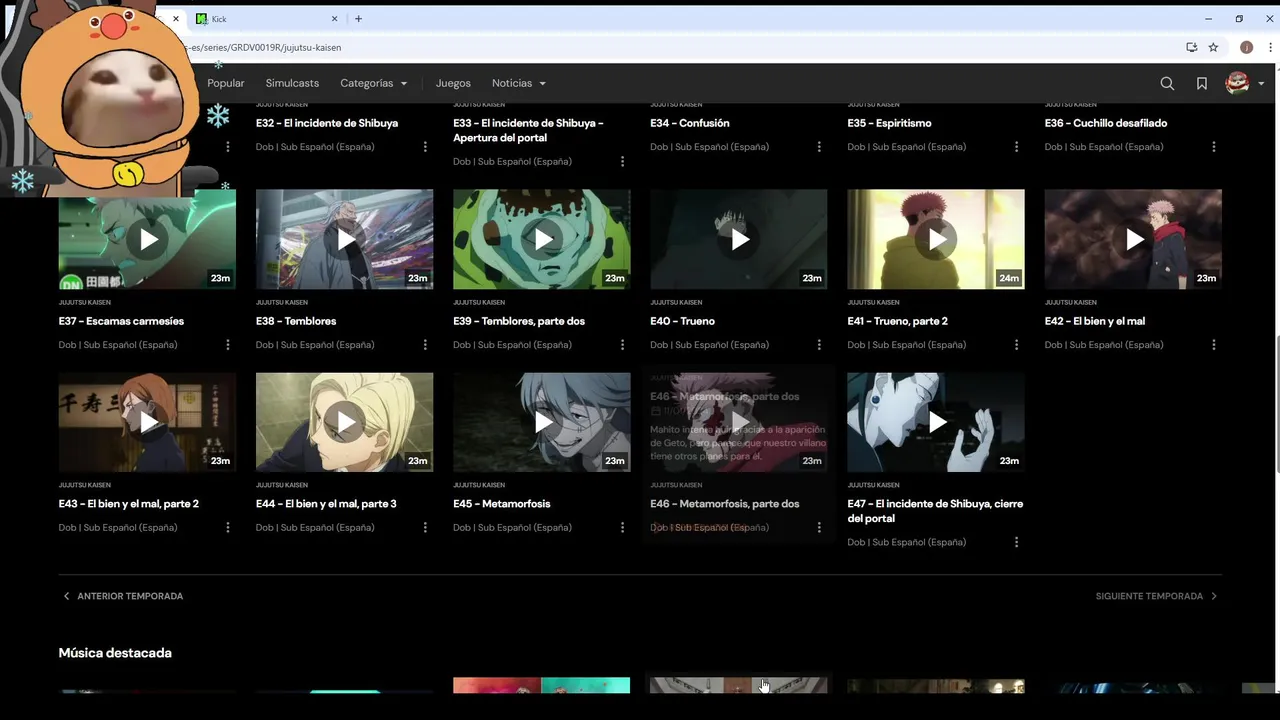Open more options for E35 Espiritismo
This screenshot has height=720, width=1280.
1016,147
